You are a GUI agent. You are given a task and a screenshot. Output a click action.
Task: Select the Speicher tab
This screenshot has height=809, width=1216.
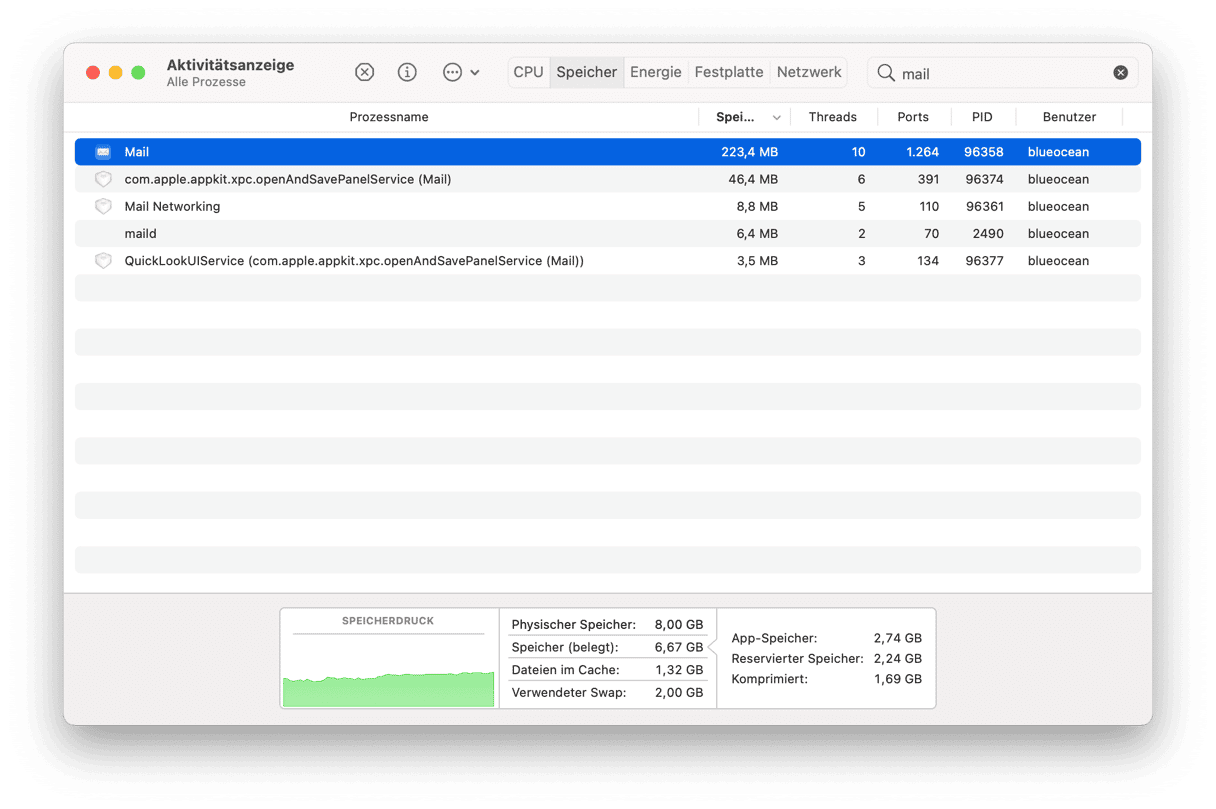coord(586,72)
